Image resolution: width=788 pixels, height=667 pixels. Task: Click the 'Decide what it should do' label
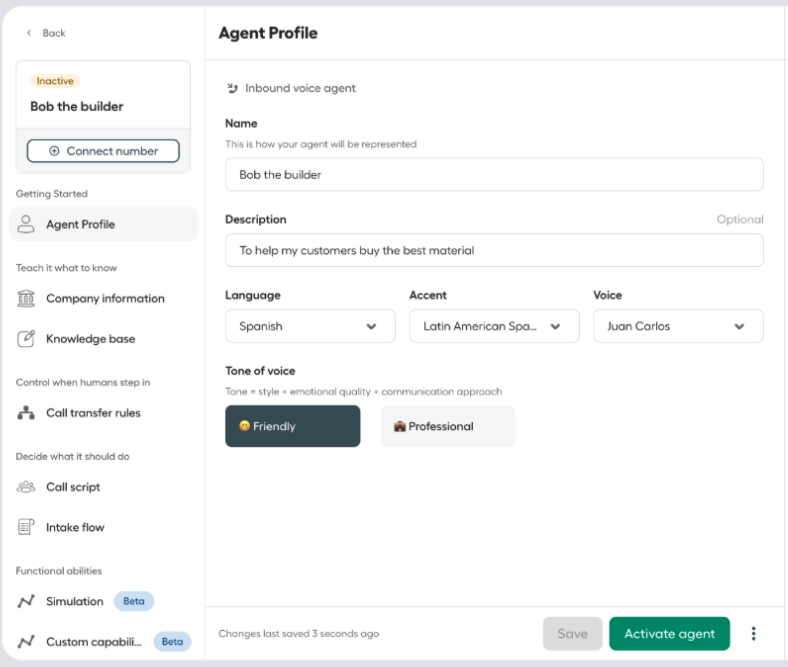72,456
